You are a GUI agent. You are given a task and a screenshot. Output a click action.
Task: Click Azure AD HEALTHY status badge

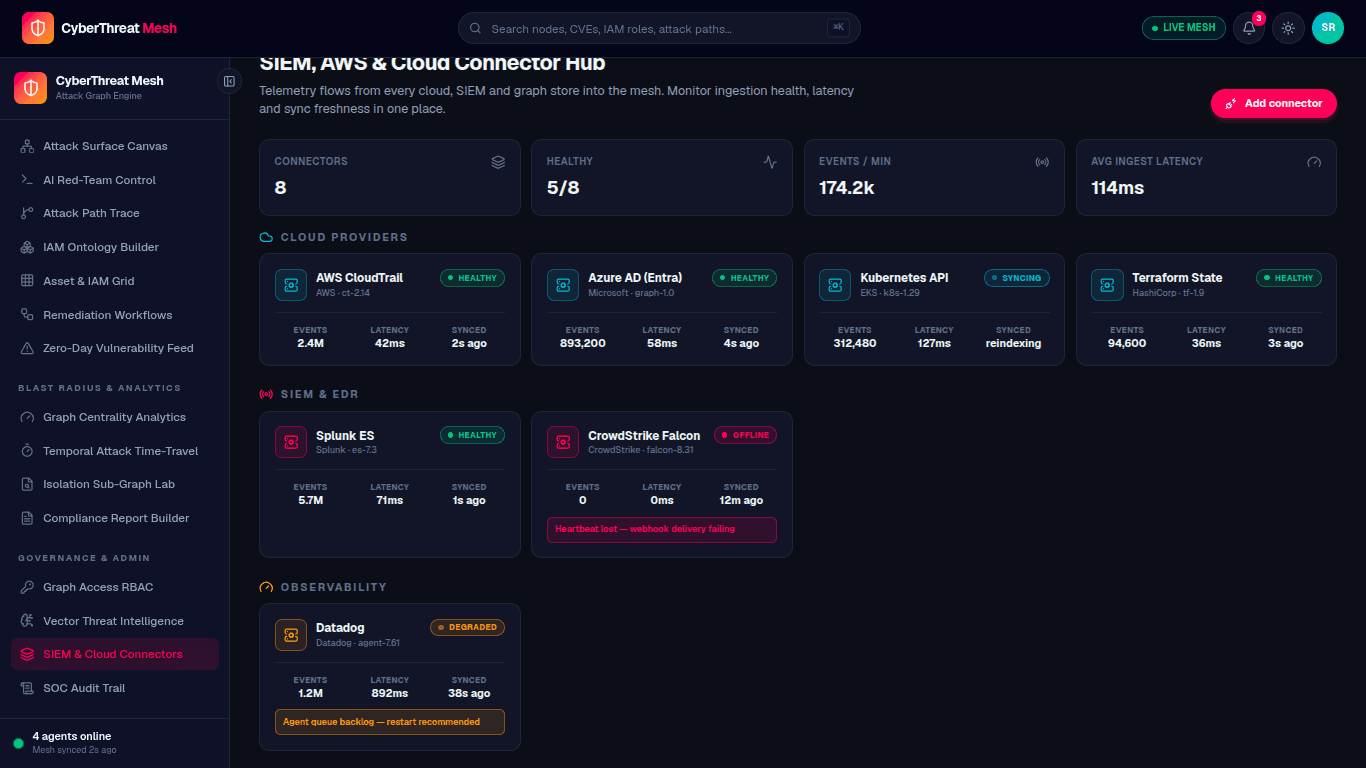click(x=745, y=278)
